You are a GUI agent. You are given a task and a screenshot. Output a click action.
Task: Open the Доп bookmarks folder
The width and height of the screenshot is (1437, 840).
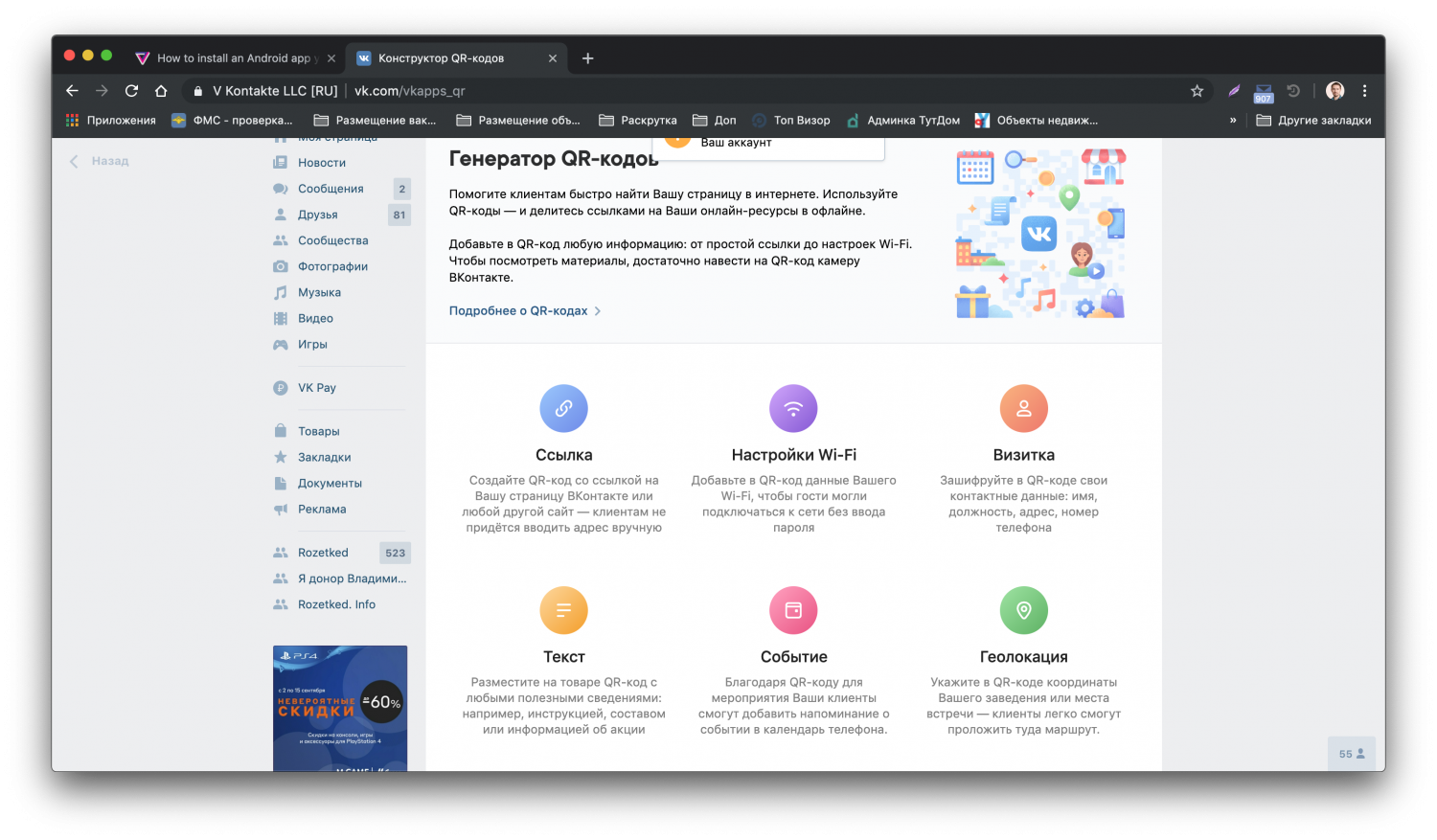715,121
